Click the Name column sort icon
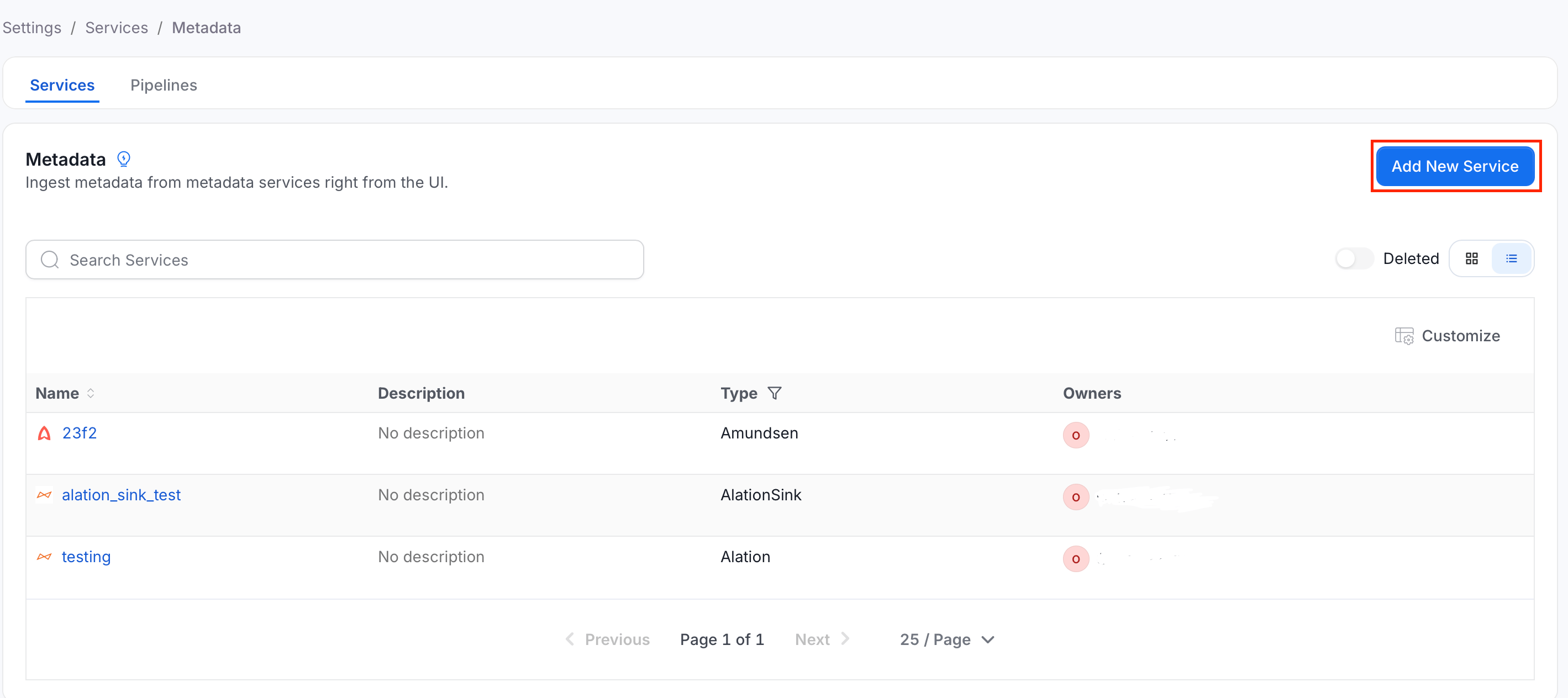 click(x=91, y=393)
